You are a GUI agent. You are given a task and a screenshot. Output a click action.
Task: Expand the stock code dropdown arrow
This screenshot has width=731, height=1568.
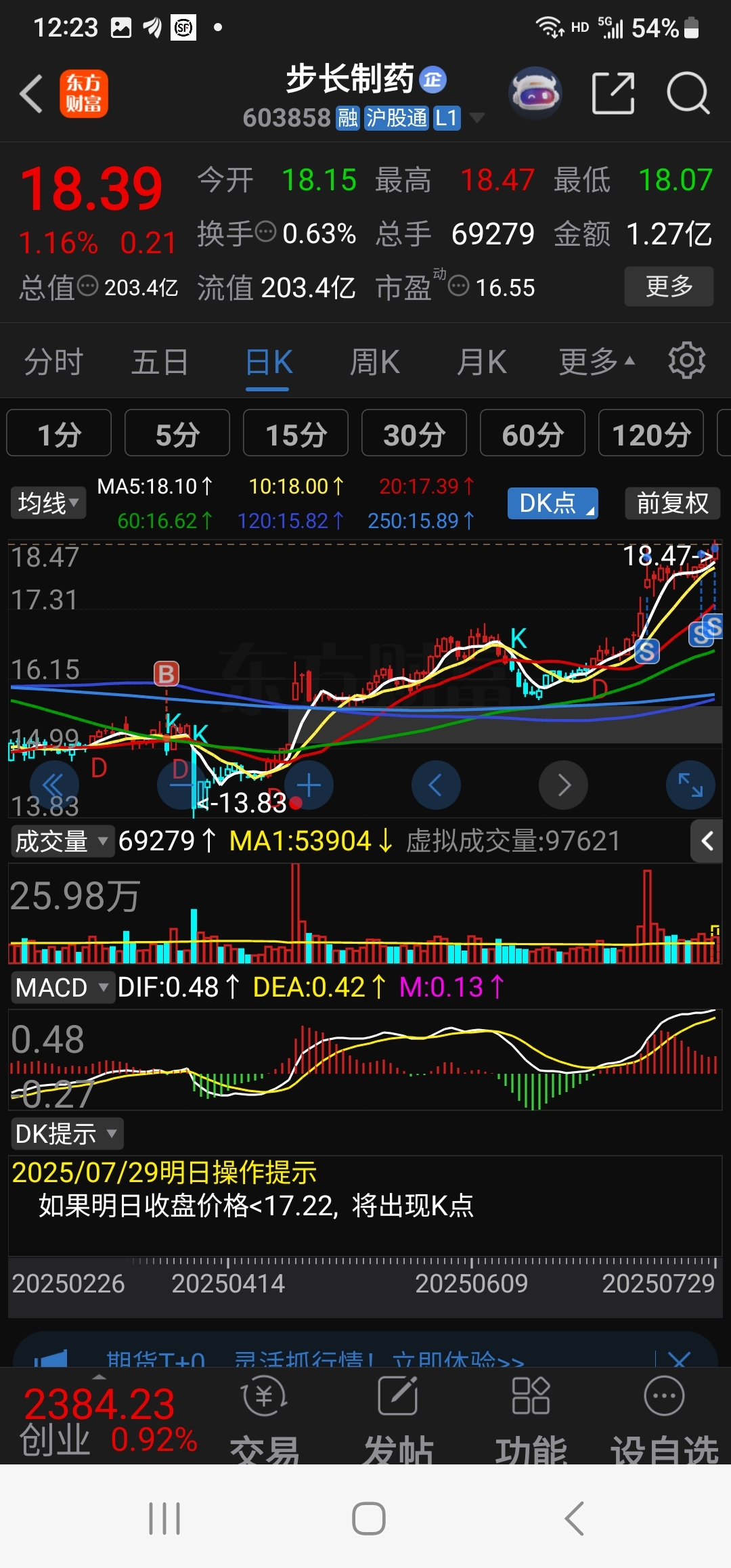coord(477,118)
